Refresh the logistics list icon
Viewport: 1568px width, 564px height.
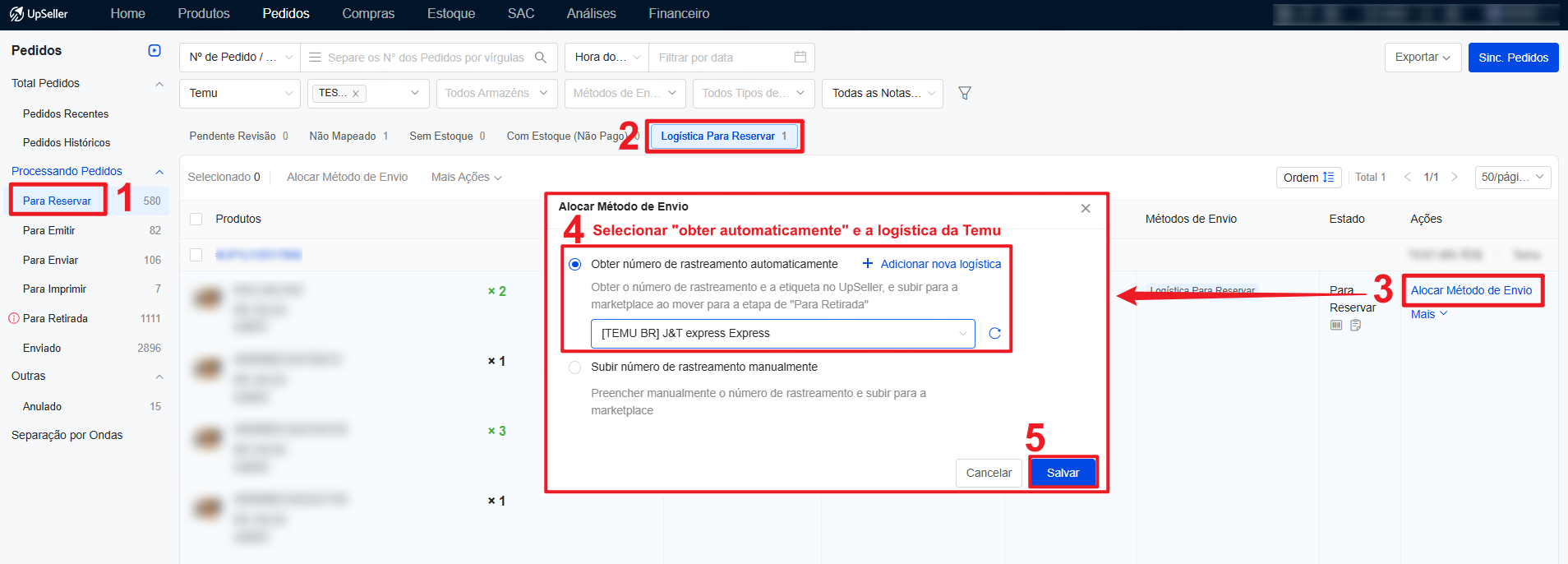point(994,333)
